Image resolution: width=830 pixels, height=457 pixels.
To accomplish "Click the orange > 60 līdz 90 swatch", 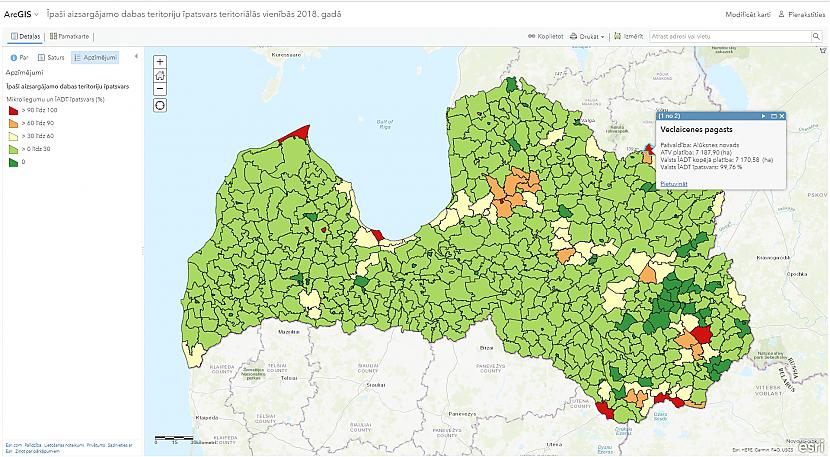I will point(13,123).
